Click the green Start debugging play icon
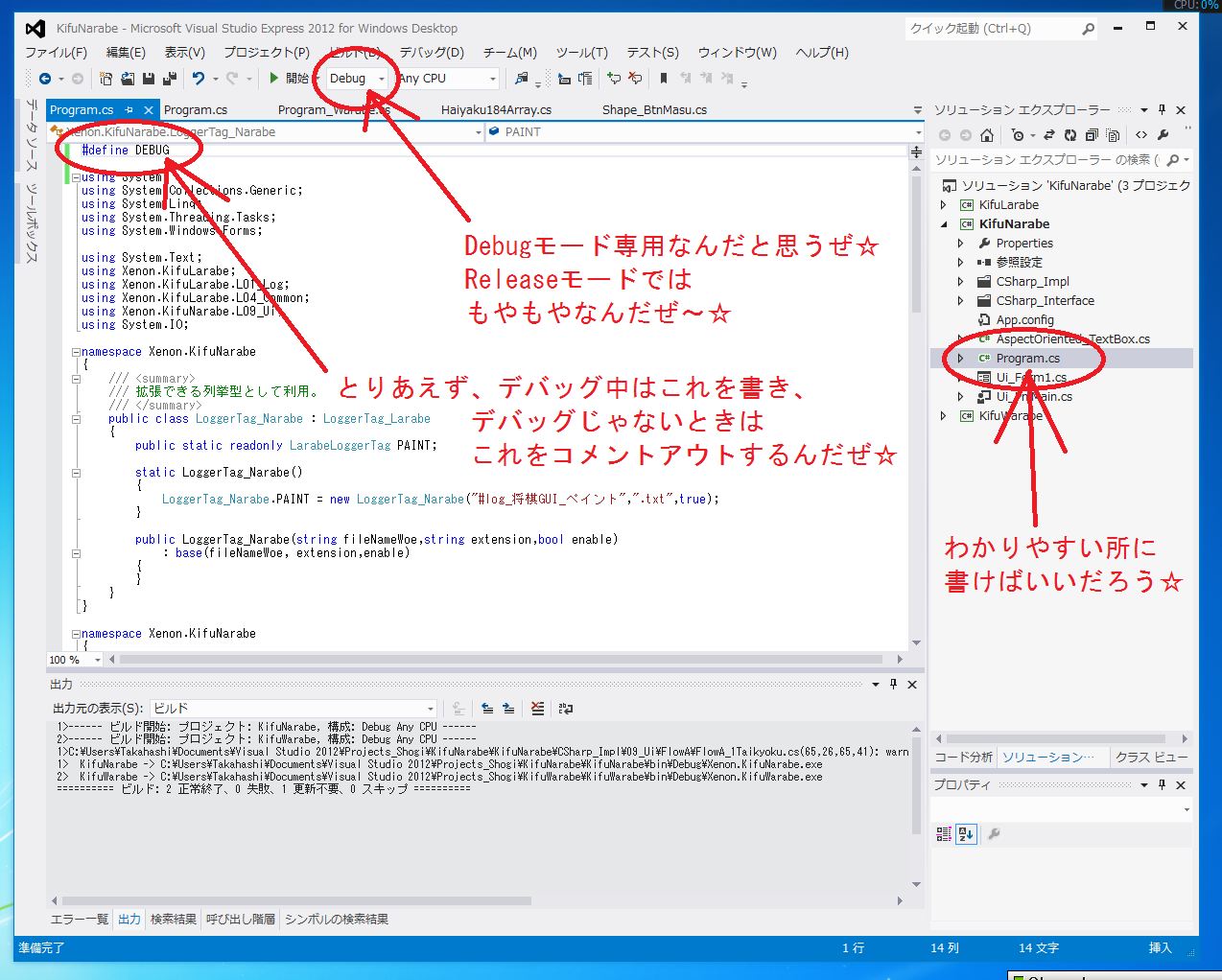The height and width of the screenshot is (980, 1222). coord(274,79)
